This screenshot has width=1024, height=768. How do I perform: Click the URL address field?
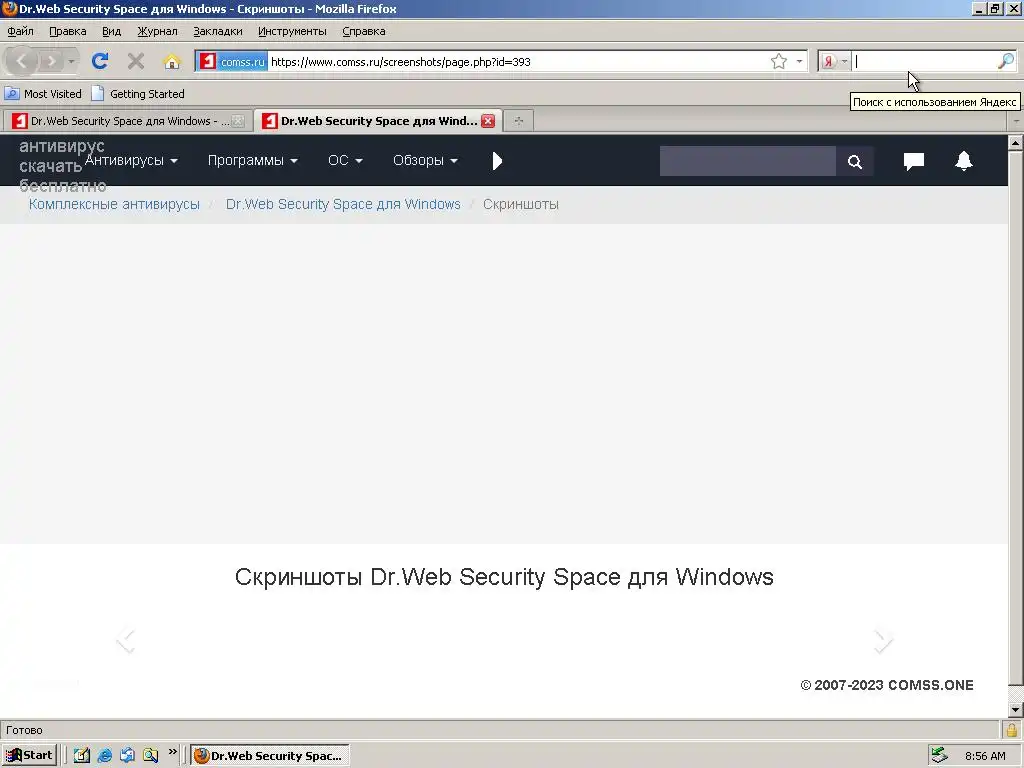(516, 61)
